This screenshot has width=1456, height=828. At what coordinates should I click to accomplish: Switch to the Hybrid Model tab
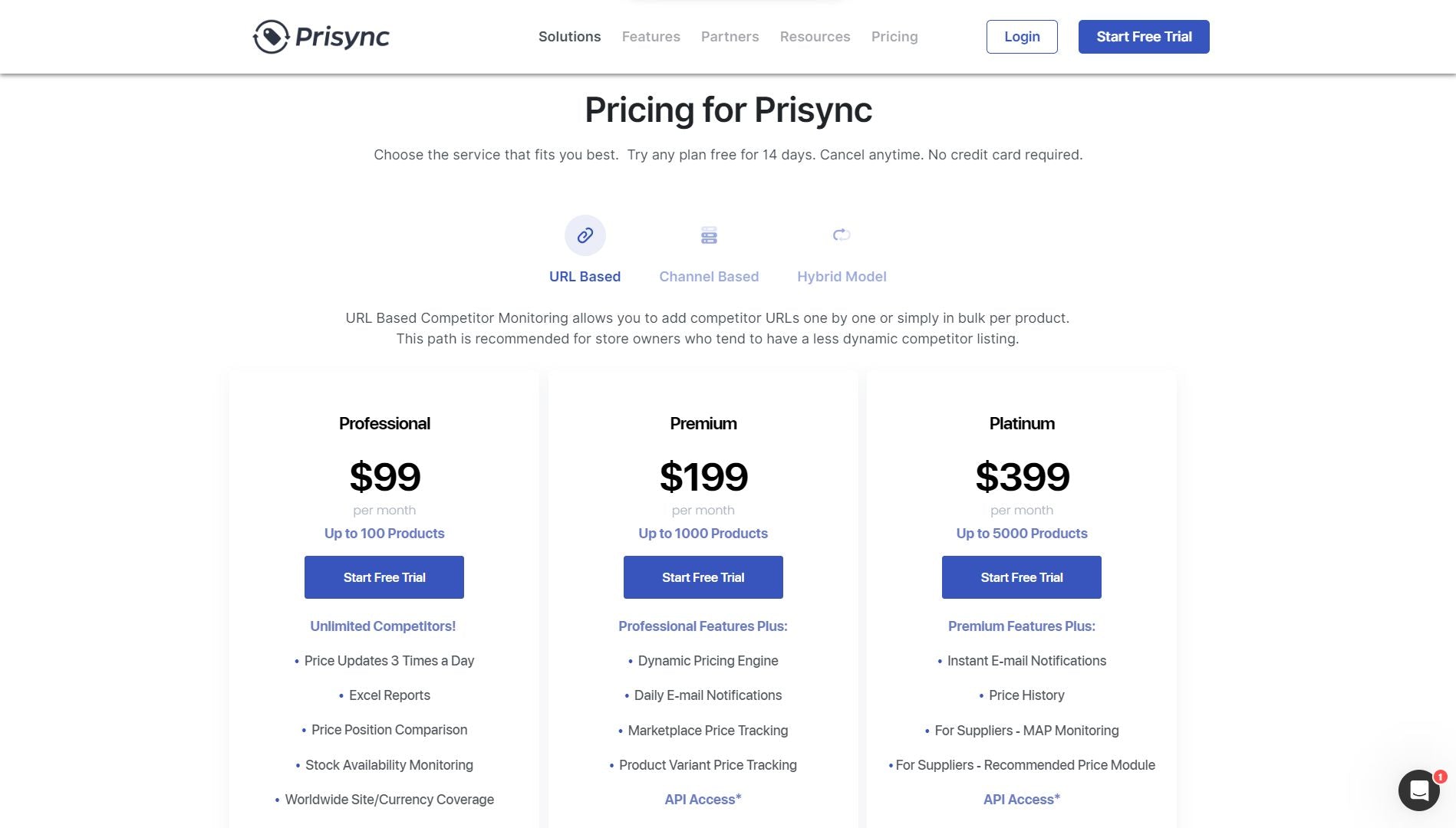pos(842,277)
